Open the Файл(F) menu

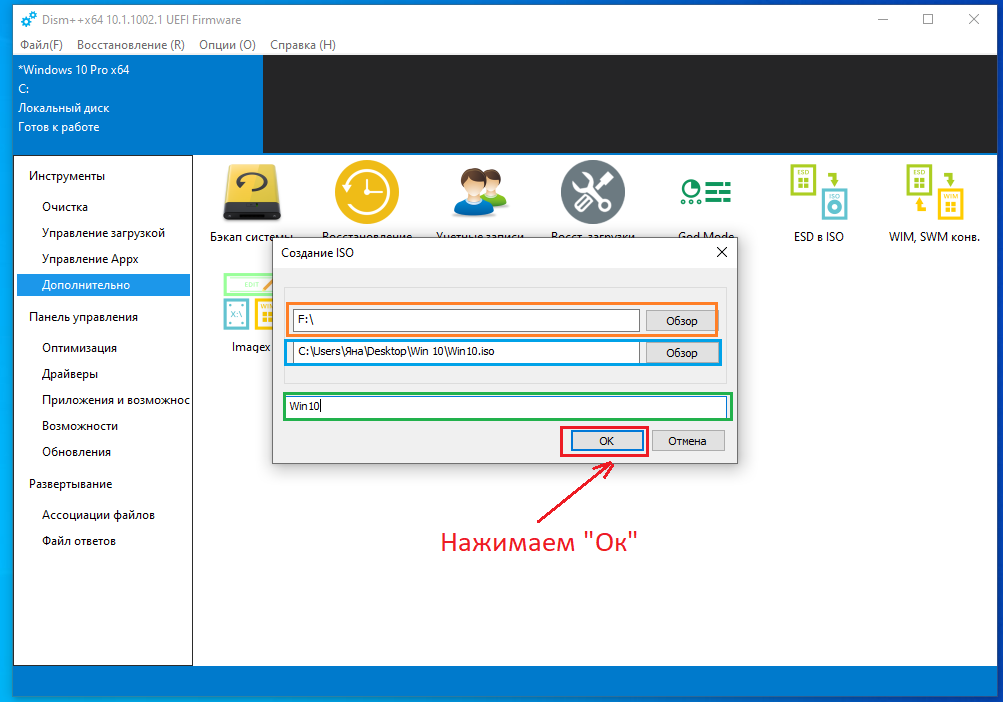pos(42,45)
